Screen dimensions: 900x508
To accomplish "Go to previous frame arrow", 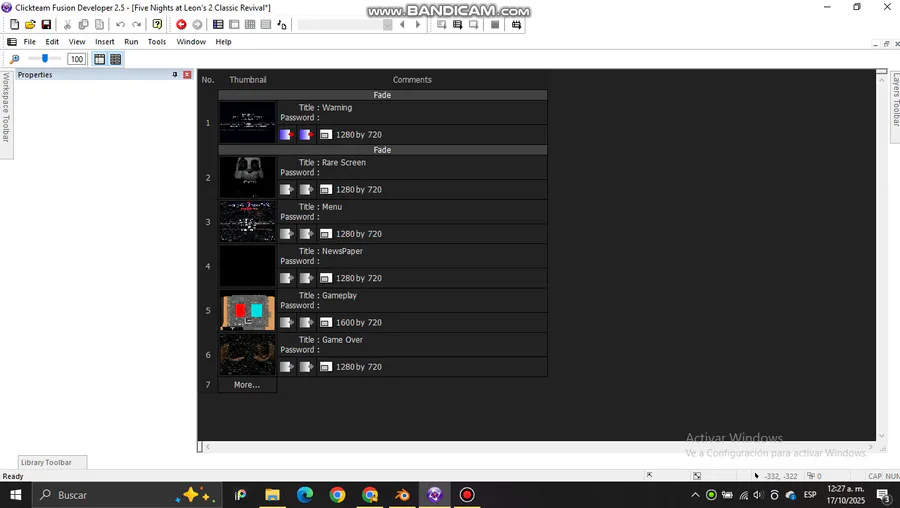I will pyautogui.click(x=402, y=24).
